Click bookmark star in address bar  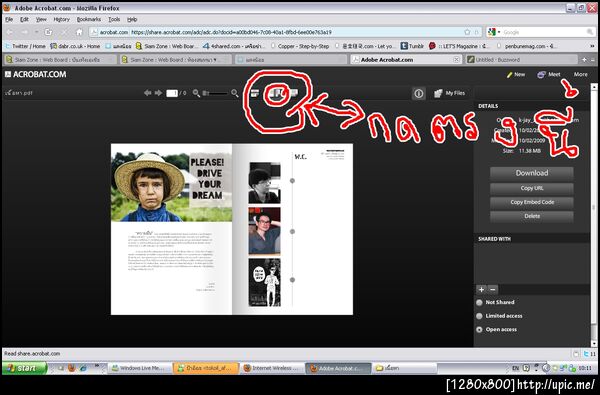coord(467,32)
